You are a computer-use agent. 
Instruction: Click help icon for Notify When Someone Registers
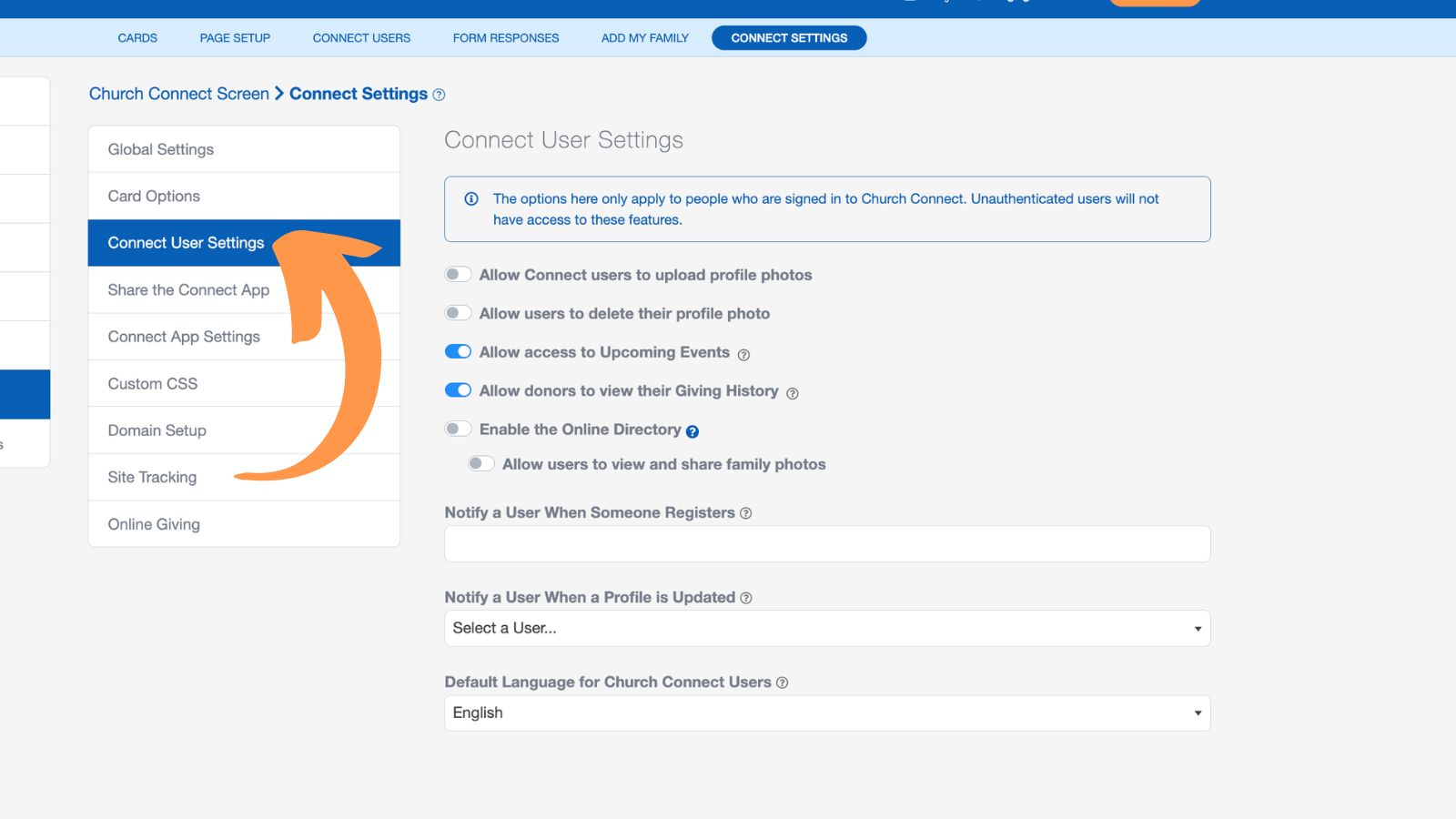746,513
